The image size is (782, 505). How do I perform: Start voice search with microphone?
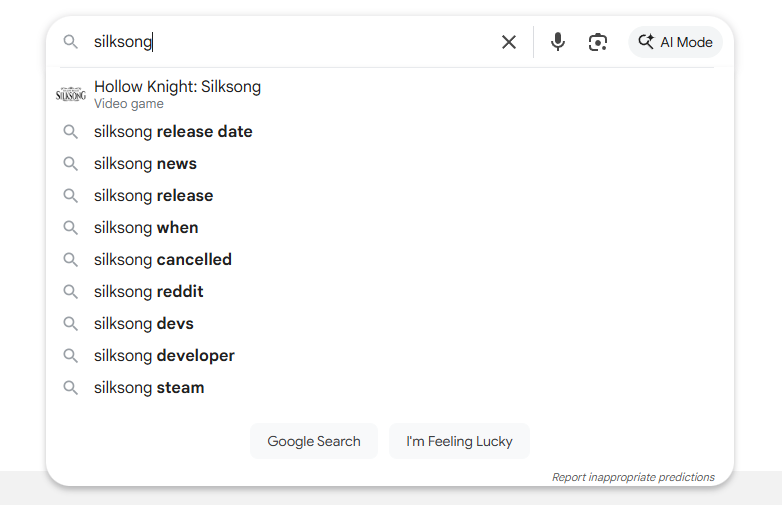coord(558,42)
